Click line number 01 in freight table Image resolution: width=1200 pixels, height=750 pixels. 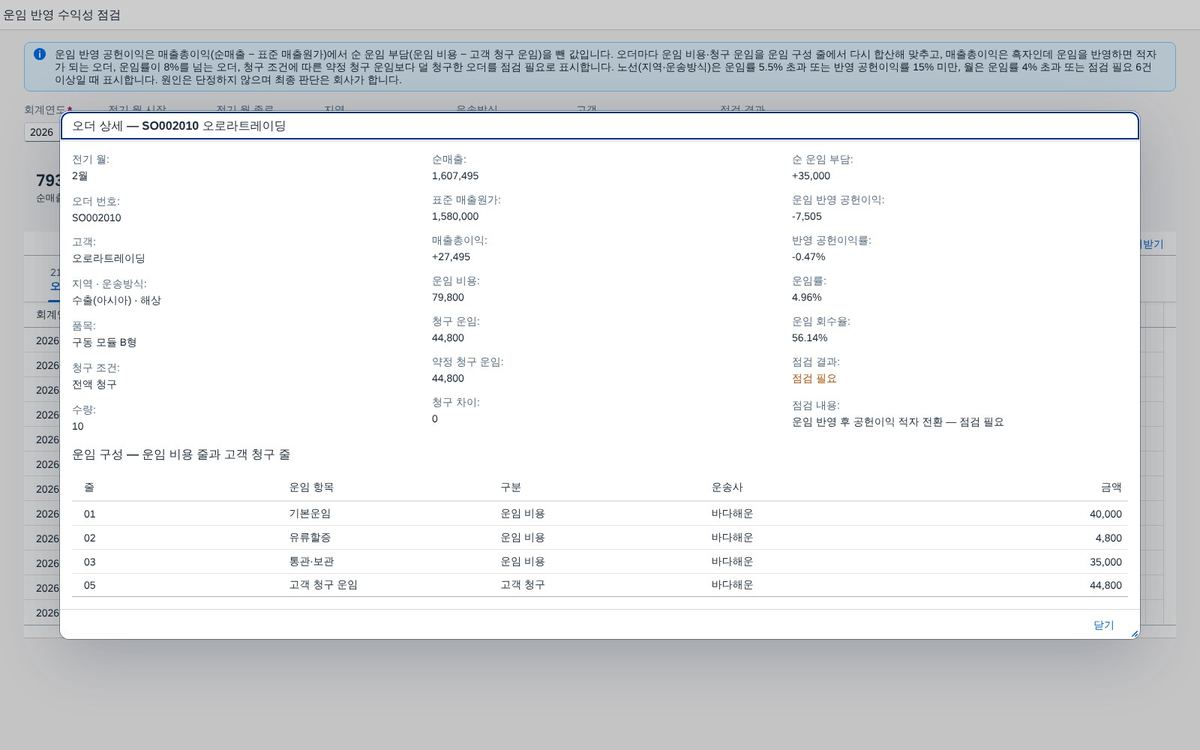pyautogui.click(x=90, y=514)
